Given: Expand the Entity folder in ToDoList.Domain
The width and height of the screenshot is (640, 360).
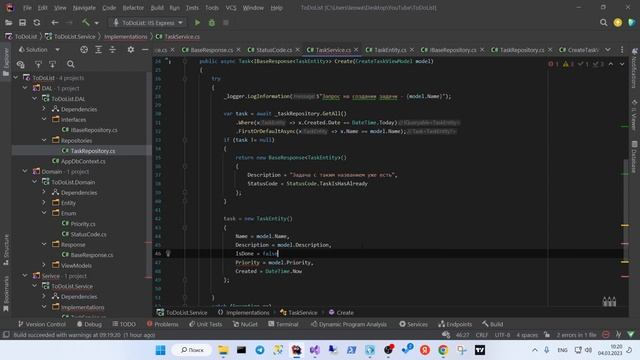Looking at the screenshot, I should click(44, 203).
